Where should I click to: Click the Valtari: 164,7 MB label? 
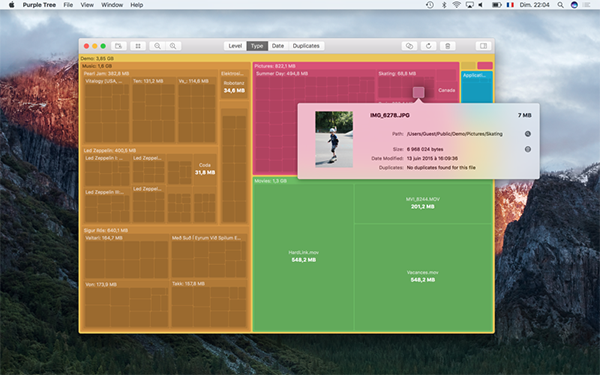pyautogui.click(x=104, y=238)
